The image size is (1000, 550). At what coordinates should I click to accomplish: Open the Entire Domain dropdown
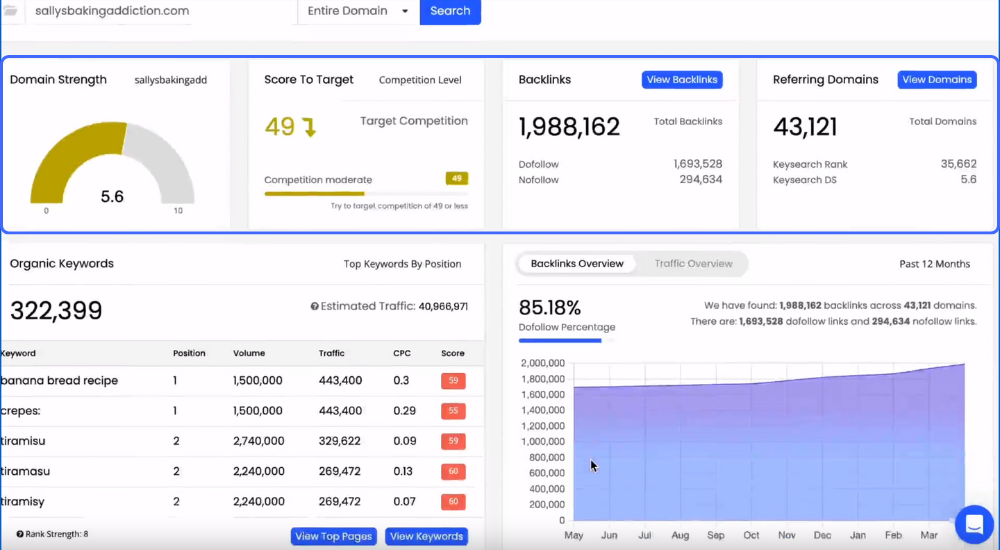tap(357, 11)
